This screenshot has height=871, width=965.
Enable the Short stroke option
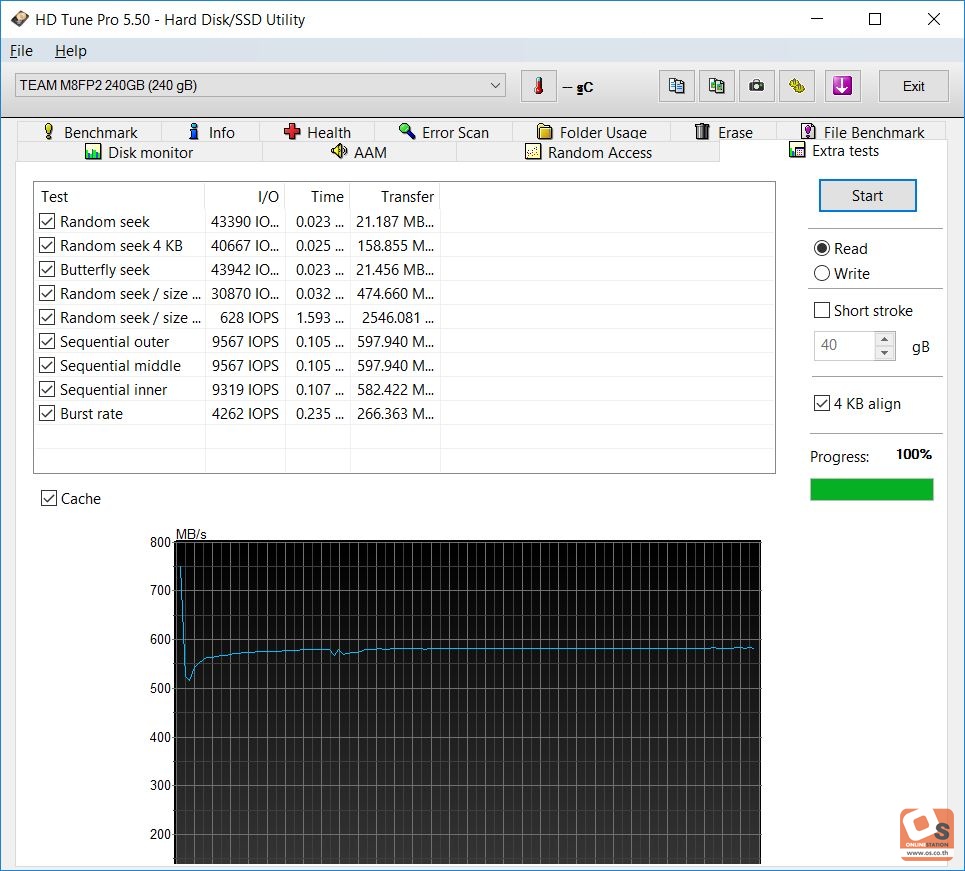point(822,310)
